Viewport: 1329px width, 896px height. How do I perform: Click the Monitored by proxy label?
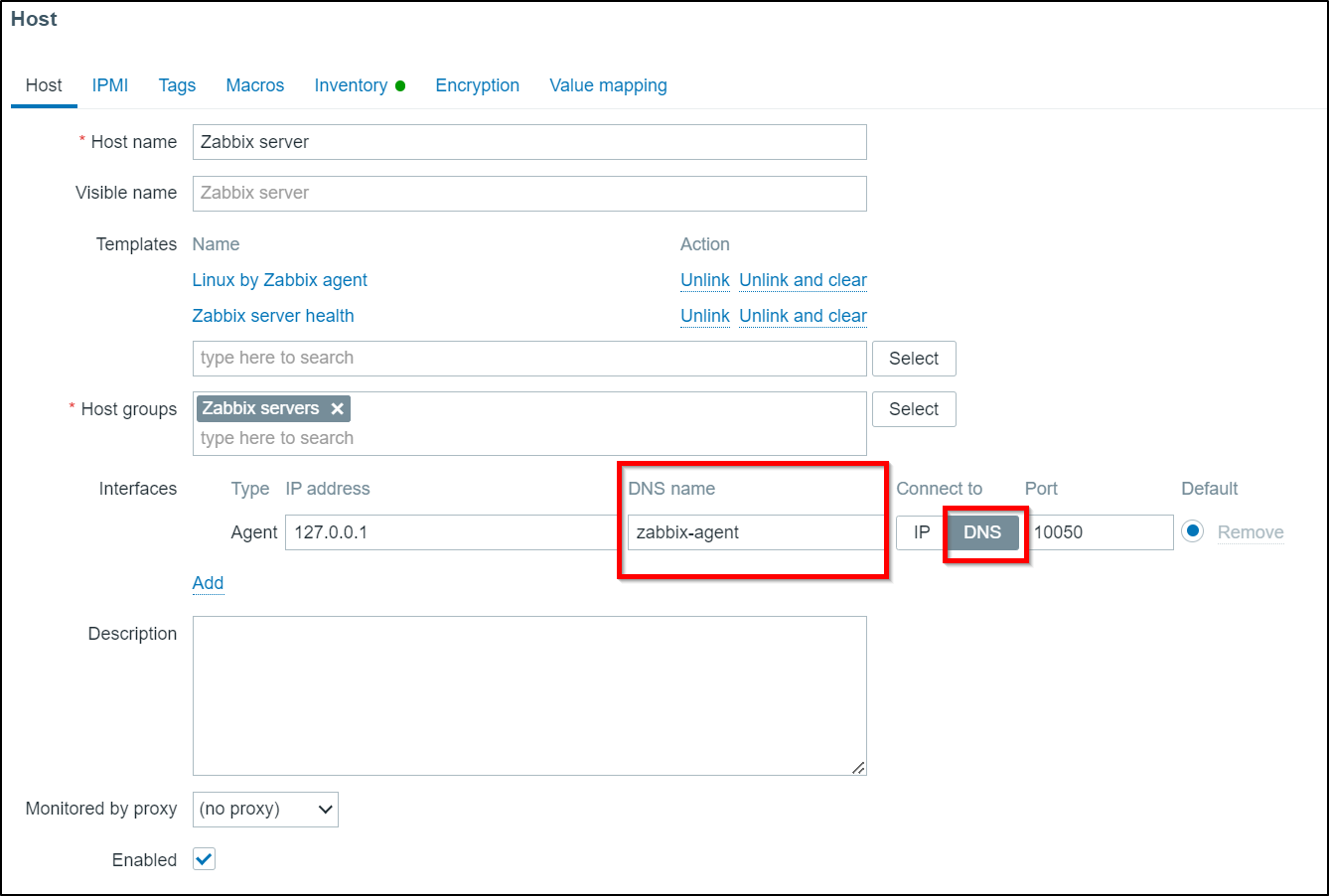click(x=101, y=809)
